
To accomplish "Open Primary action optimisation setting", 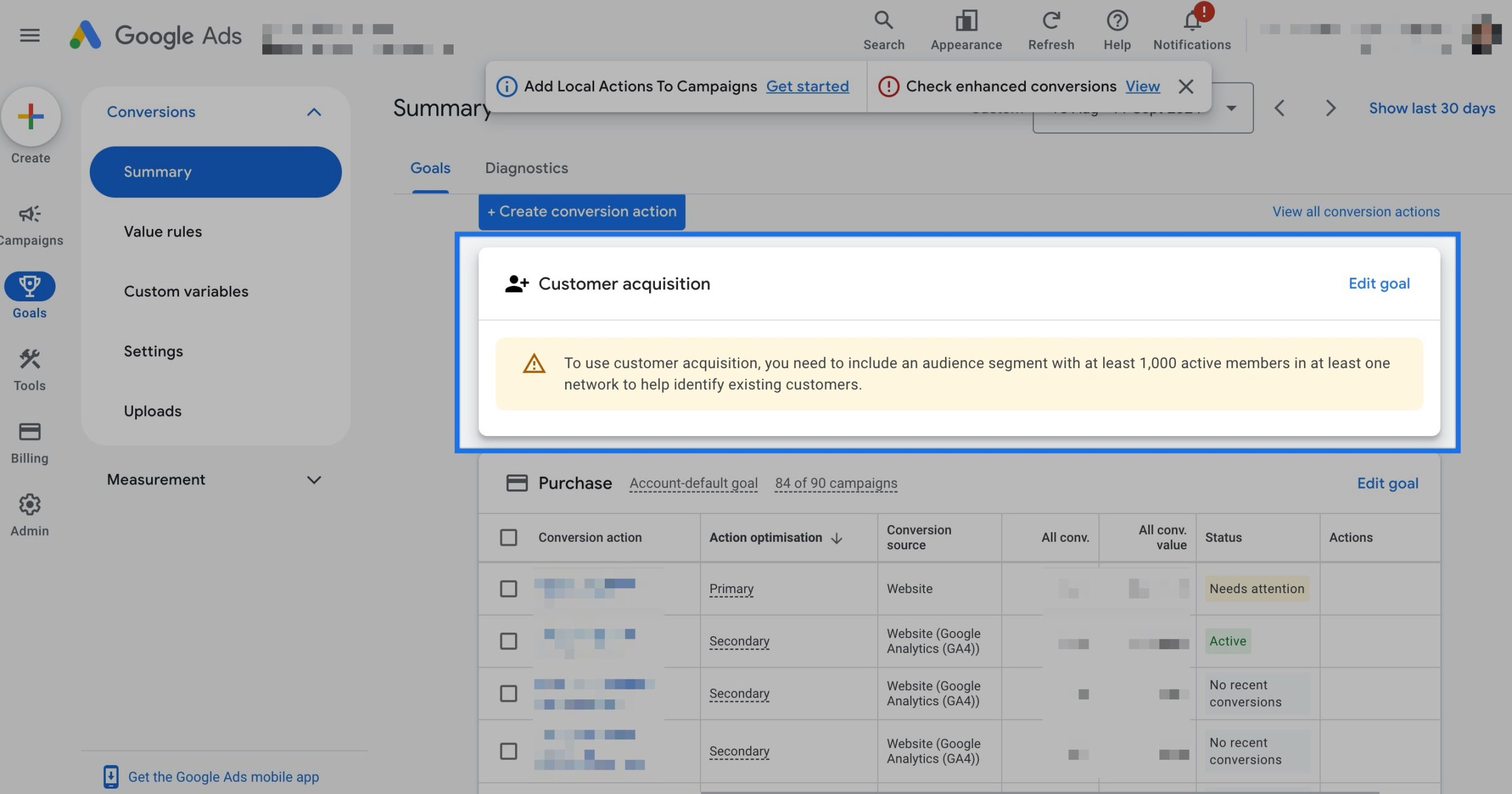I will pos(731,589).
